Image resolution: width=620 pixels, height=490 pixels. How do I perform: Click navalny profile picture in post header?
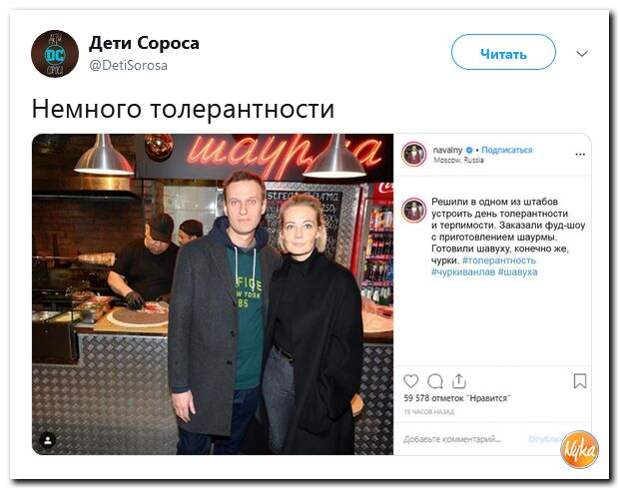point(414,154)
